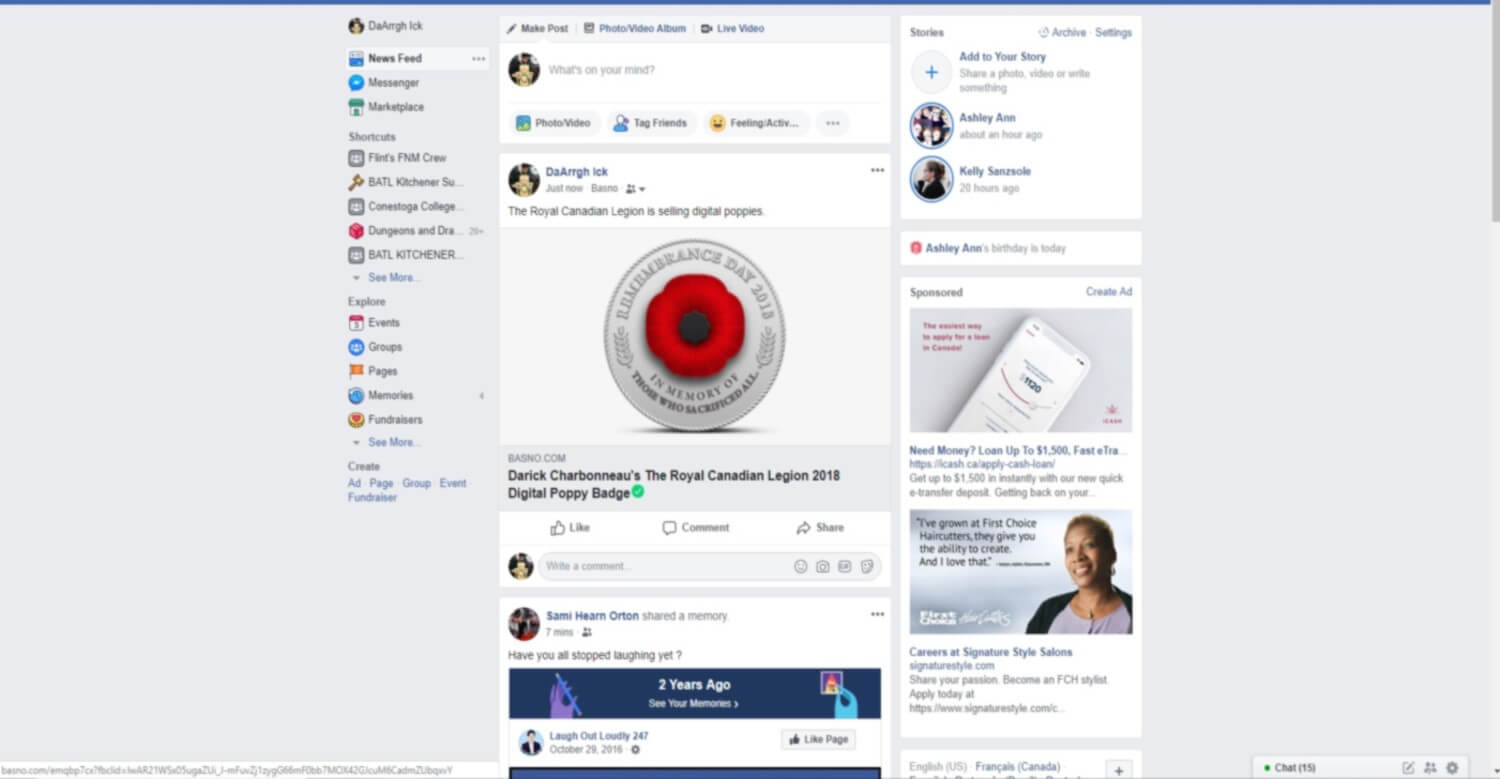Change audience selector on DaArrgh Ick's post
The height and width of the screenshot is (779, 1500).
636,189
